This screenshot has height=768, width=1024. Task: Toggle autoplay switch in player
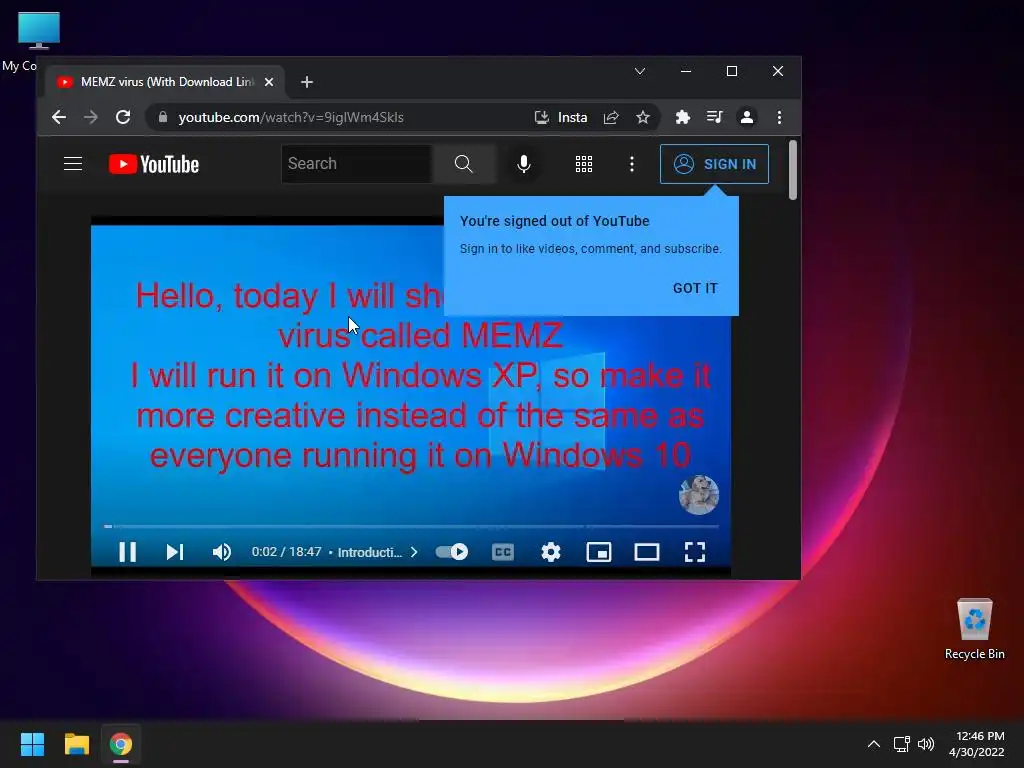pos(452,552)
